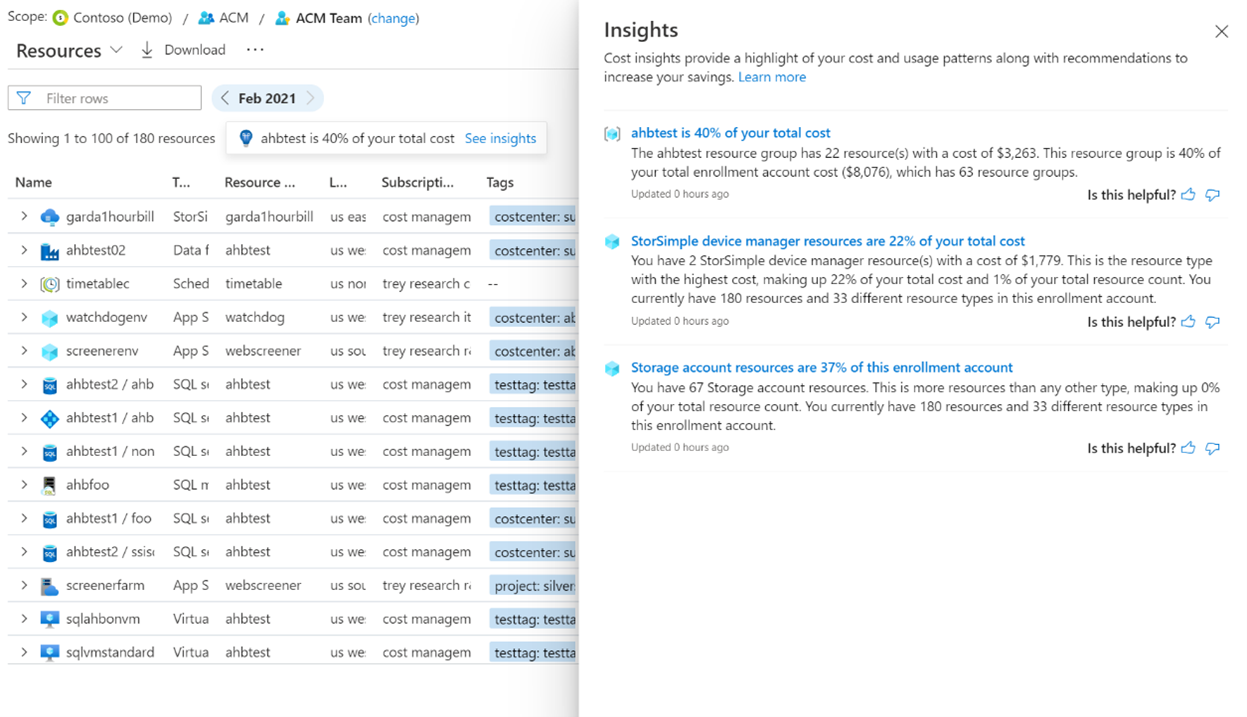1247x717 pixels.
Task: Close the Insights panel
Action: pos(1221,32)
